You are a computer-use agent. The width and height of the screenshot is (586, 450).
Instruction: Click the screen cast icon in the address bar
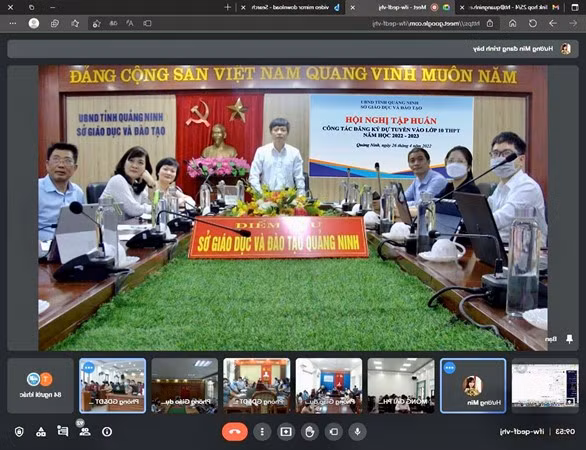(147, 24)
